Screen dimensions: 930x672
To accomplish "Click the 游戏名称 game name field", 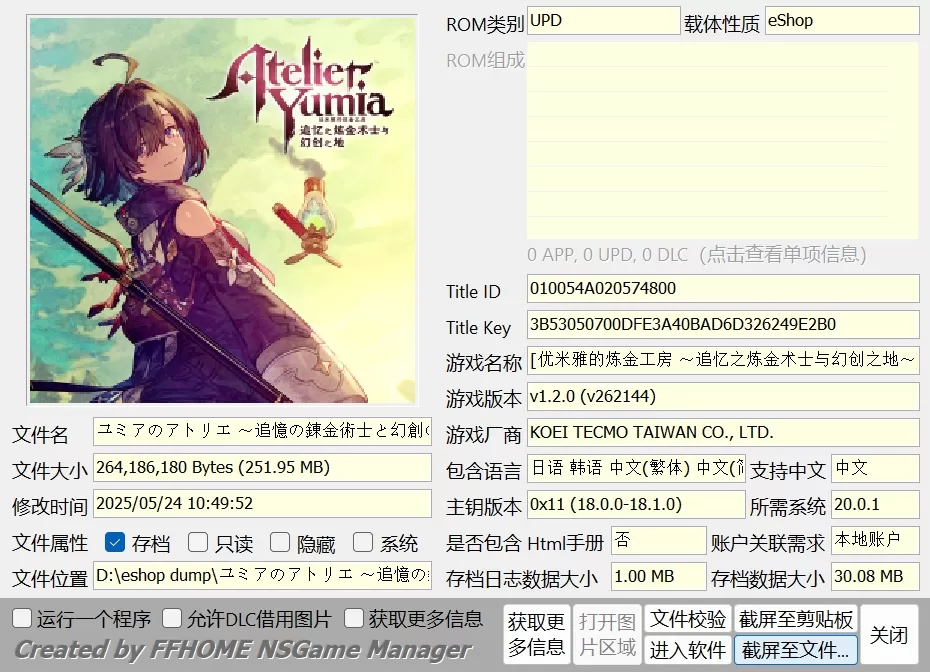I will point(722,361).
